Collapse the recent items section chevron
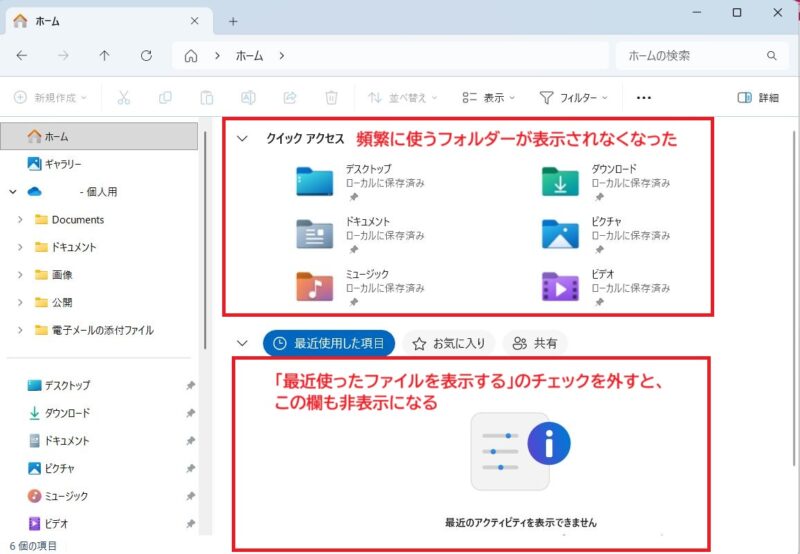The width and height of the screenshot is (800, 554). (x=242, y=343)
